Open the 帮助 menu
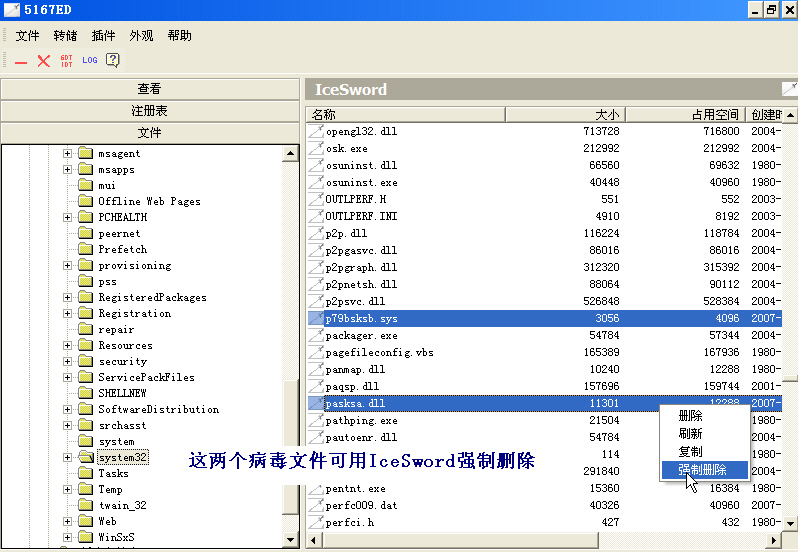 point(179,36)
